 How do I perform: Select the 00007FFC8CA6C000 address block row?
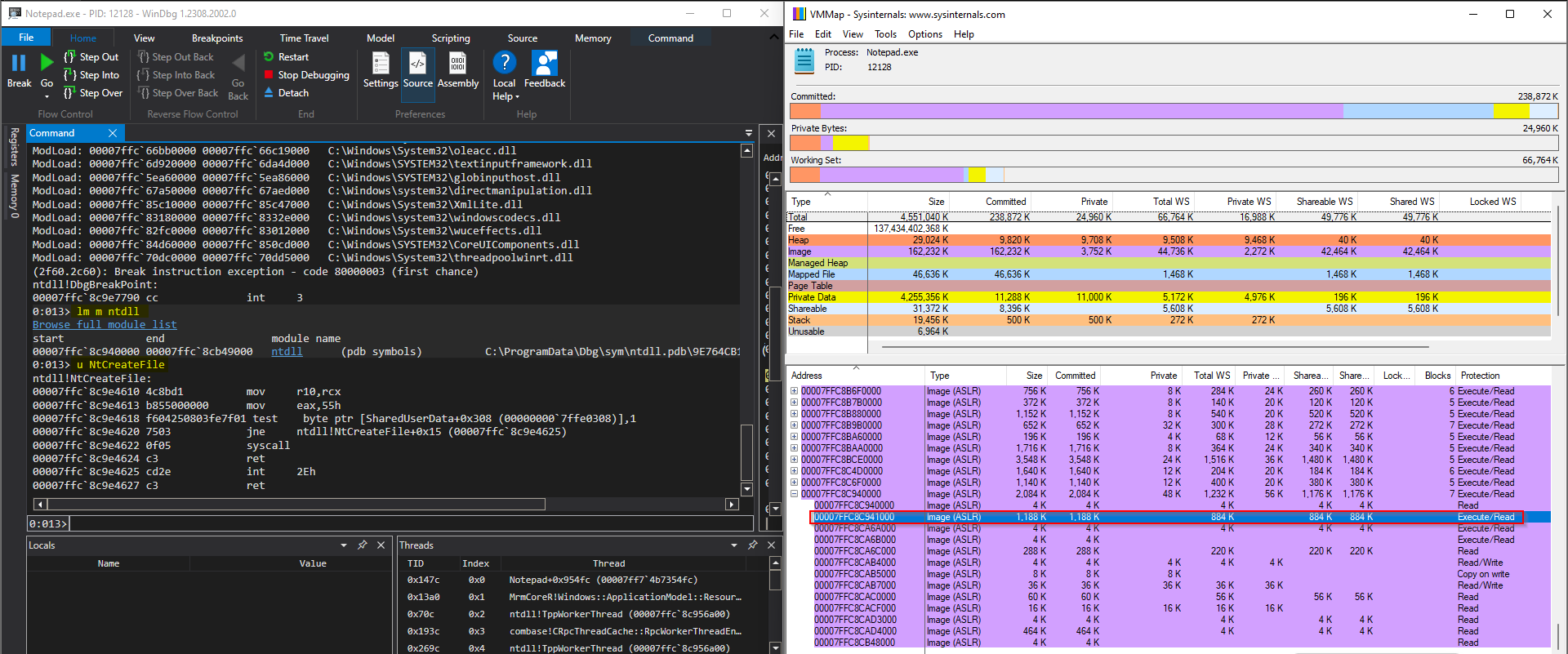1169,551
